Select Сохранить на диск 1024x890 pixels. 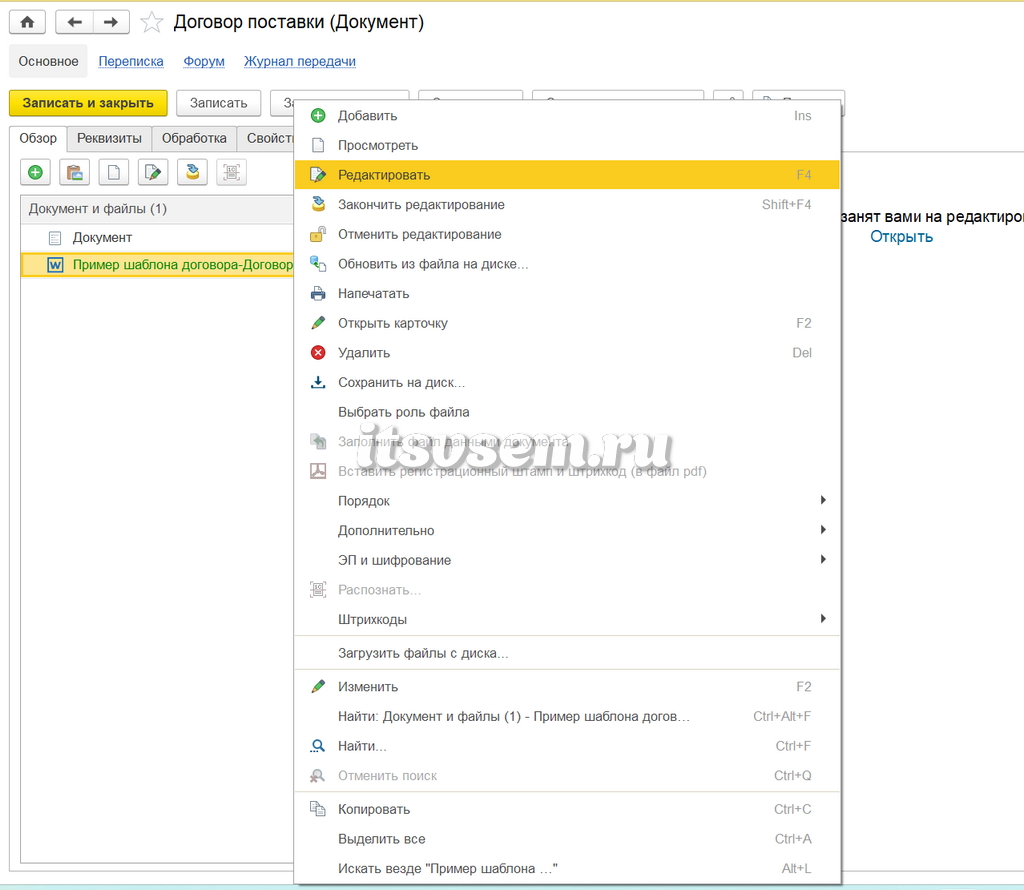click(567, 382)
